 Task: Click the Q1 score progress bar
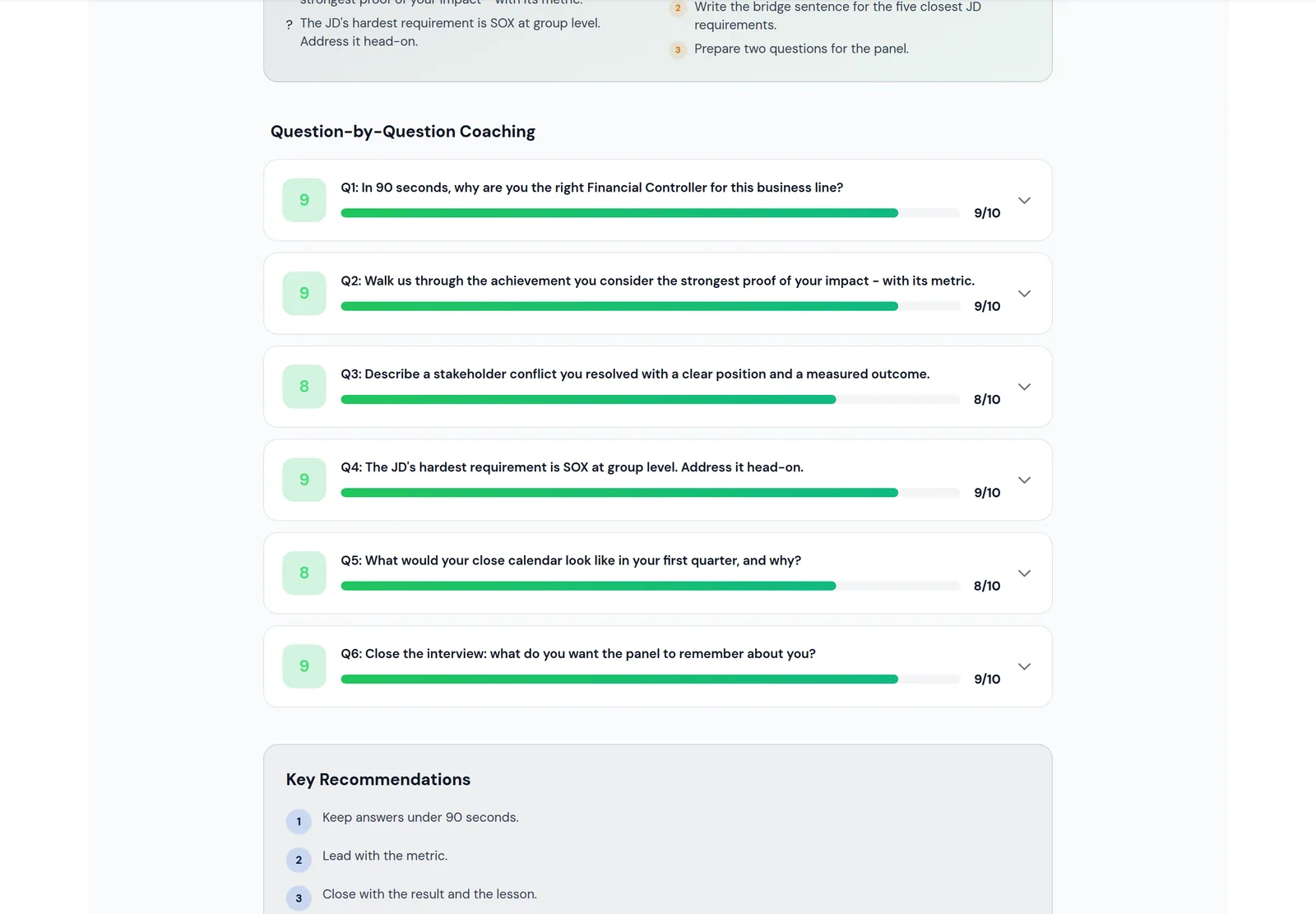click(651, 213)
